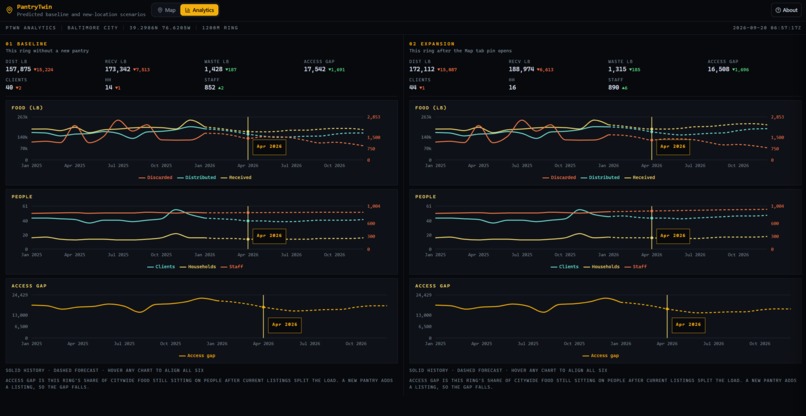Toggle Staff series in Expansion People chart legend
Image resolution: width=806 pixels, height=416 pixels.
(x=638, y=267)
